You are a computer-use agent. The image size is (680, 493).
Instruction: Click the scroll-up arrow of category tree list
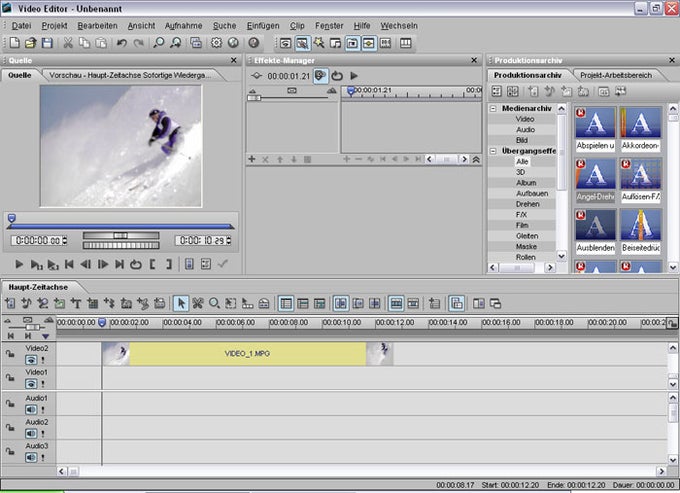pyautogui.click(x=562, y=108)
